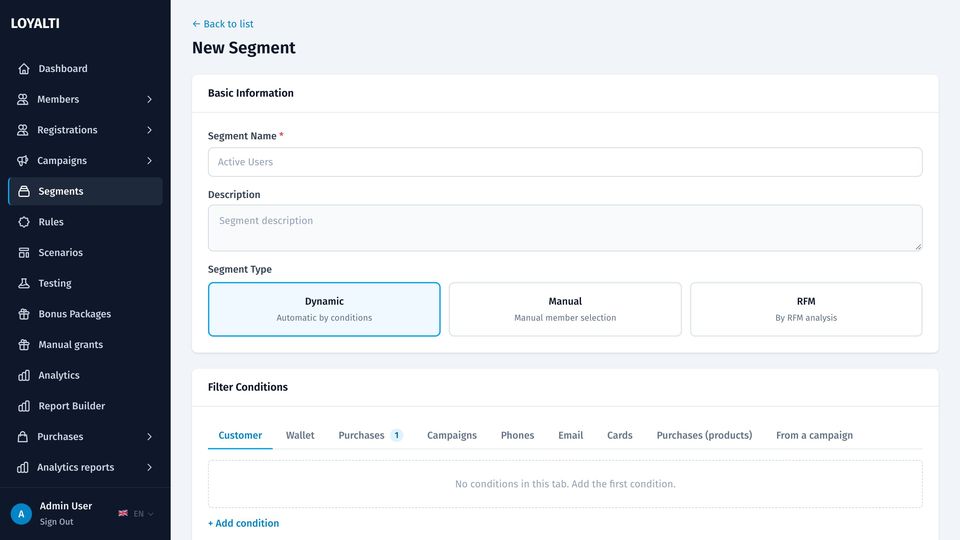Focus the Description textarea
The image size is (960, 540).
click(x=565, y=228)
